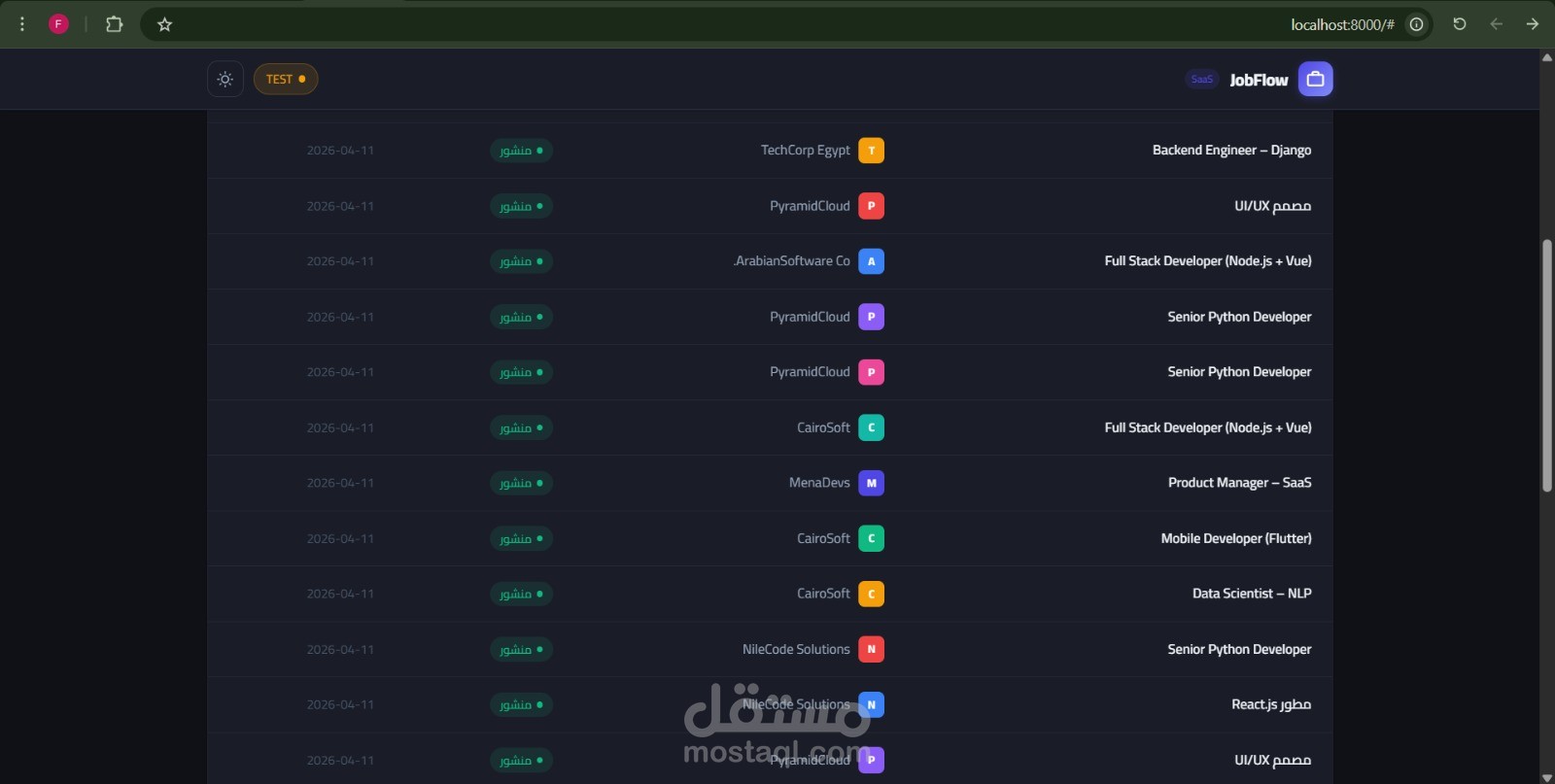The height and width of the screenshot is (784, 1555).
Task: Click the M avatar of MenaDevs
Action: pyautogui.click(x=872, y=483)
